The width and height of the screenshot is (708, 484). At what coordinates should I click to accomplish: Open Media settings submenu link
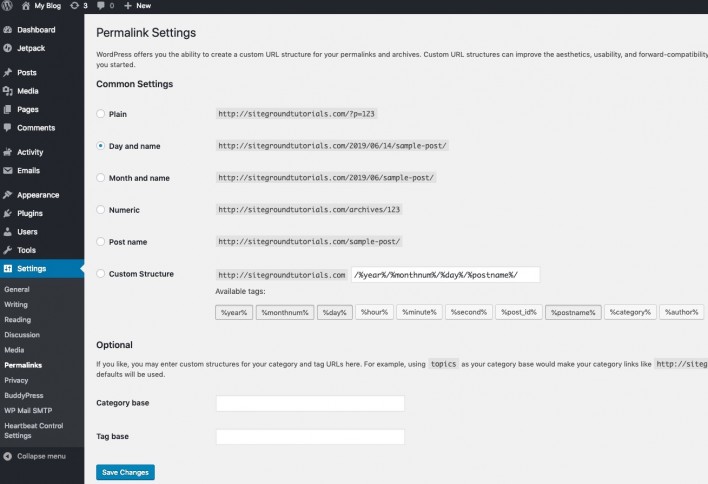tap(14, 350)
